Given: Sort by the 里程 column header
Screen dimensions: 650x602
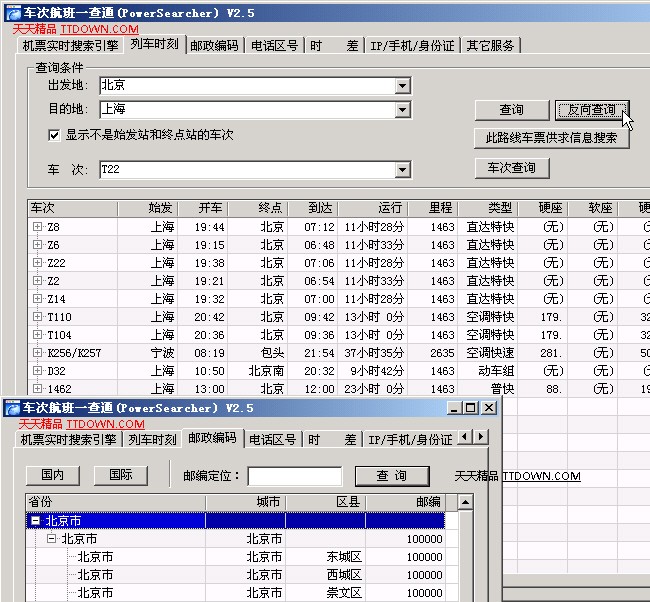Looking at the screenshot, I should pos(433,208).
